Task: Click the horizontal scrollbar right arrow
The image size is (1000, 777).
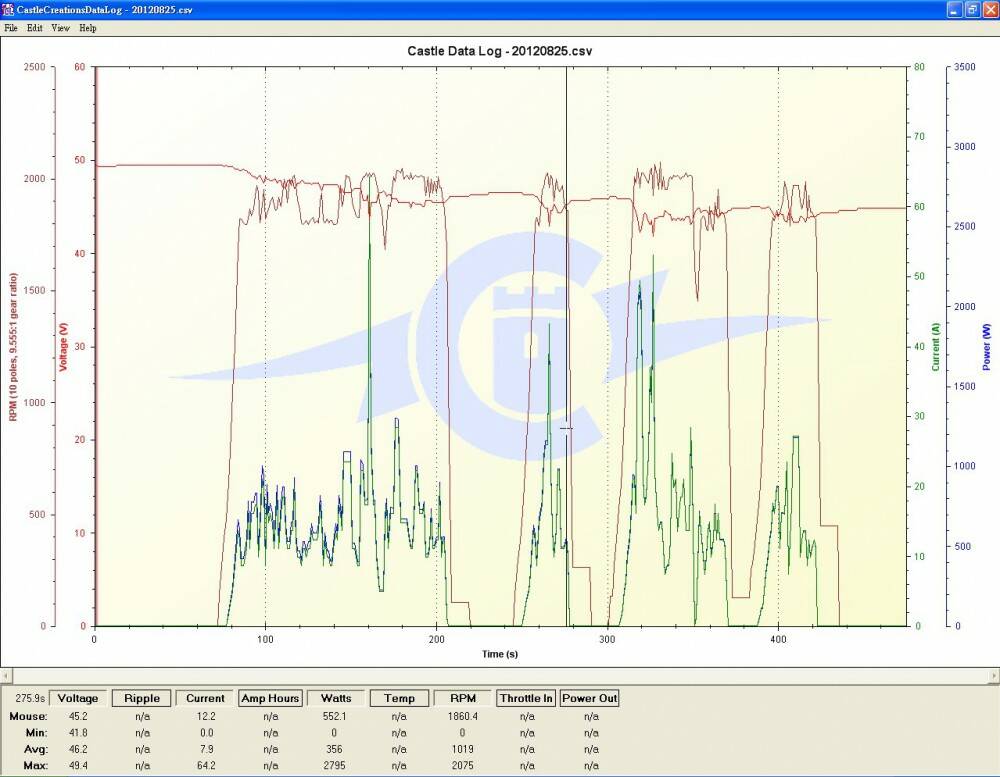Action: click(x=994, y=675)
